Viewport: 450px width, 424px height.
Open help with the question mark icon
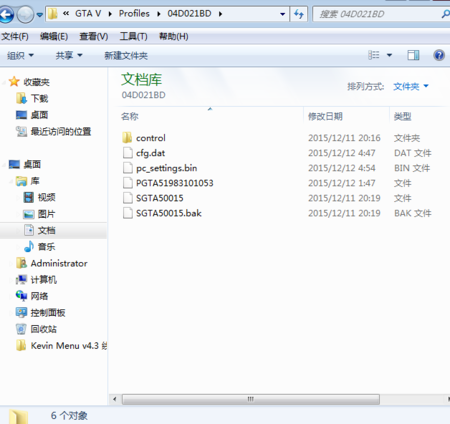click(439, 55)
